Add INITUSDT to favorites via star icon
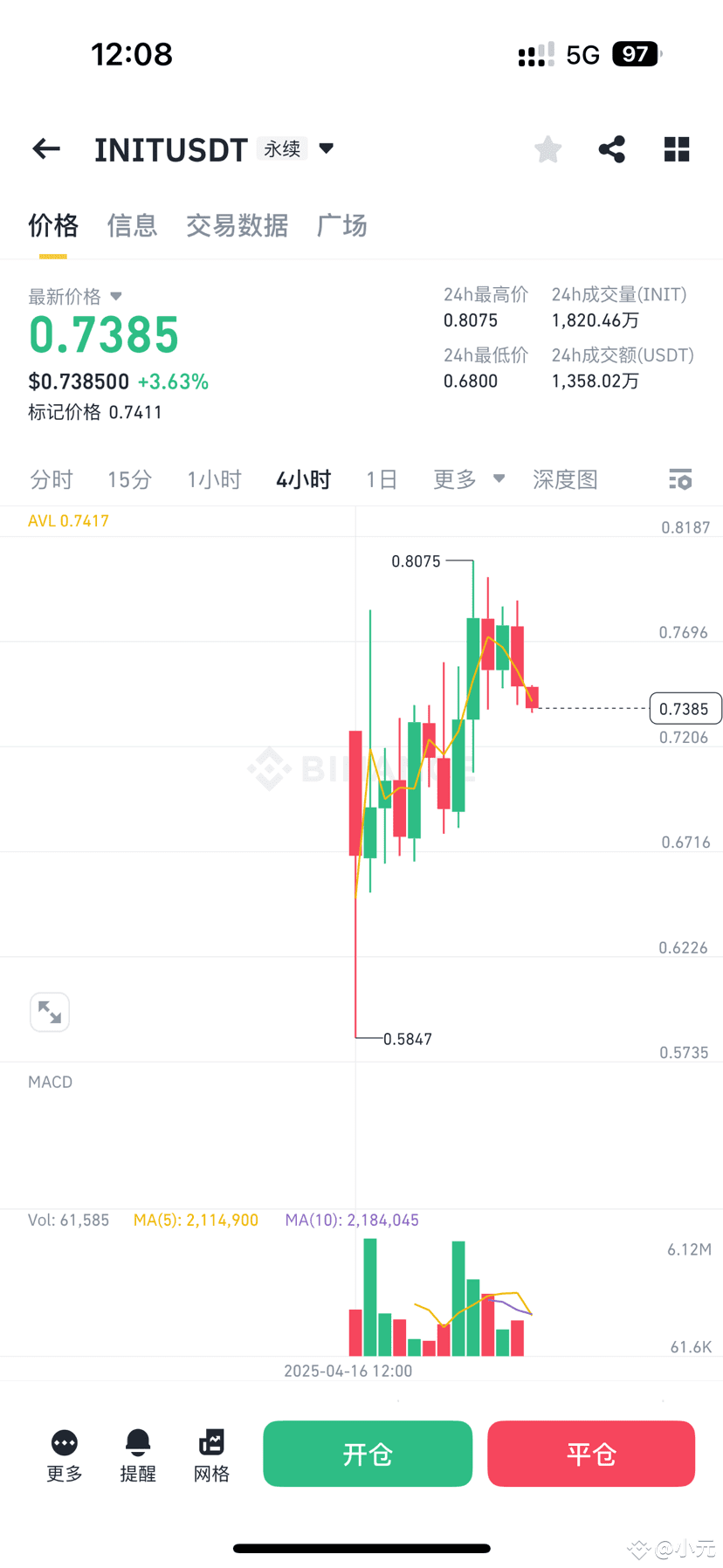723x1568 pixels. tap(547, 148)
